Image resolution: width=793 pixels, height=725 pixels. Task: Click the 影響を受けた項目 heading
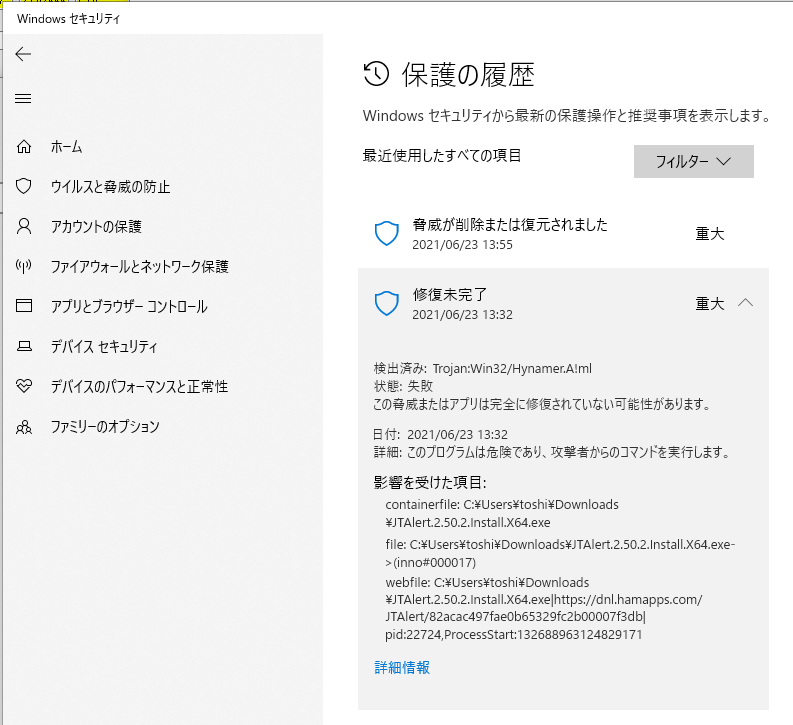430,482
